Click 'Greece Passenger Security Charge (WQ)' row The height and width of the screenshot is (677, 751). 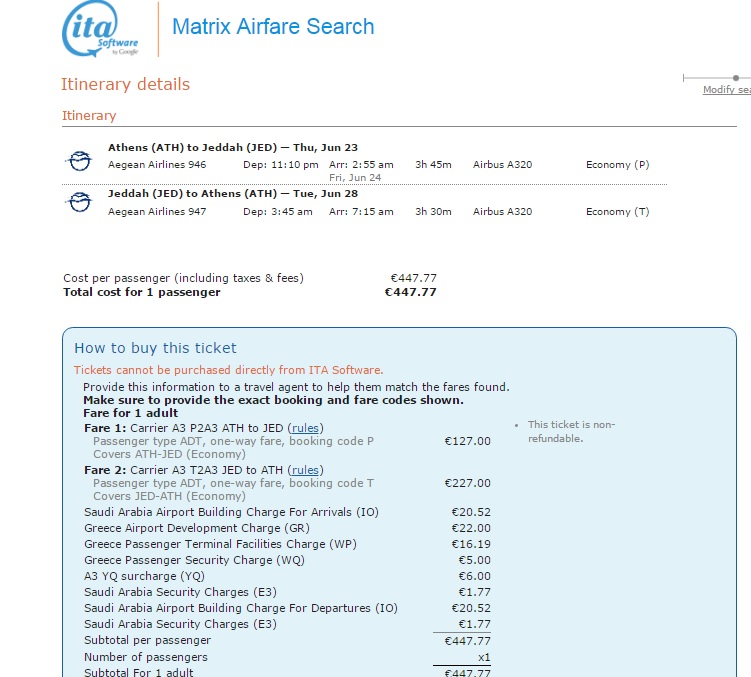(287, 560)
